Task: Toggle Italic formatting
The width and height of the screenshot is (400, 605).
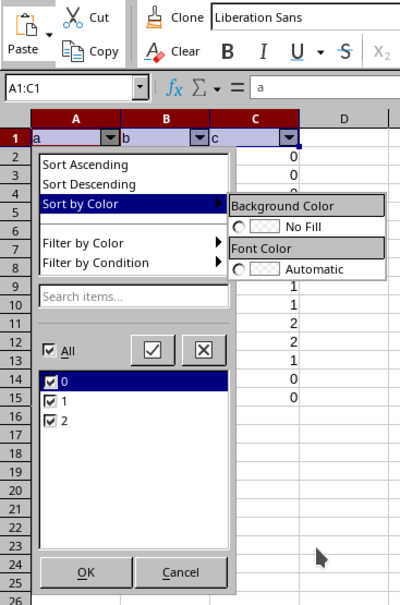Action: coord(263,51)
